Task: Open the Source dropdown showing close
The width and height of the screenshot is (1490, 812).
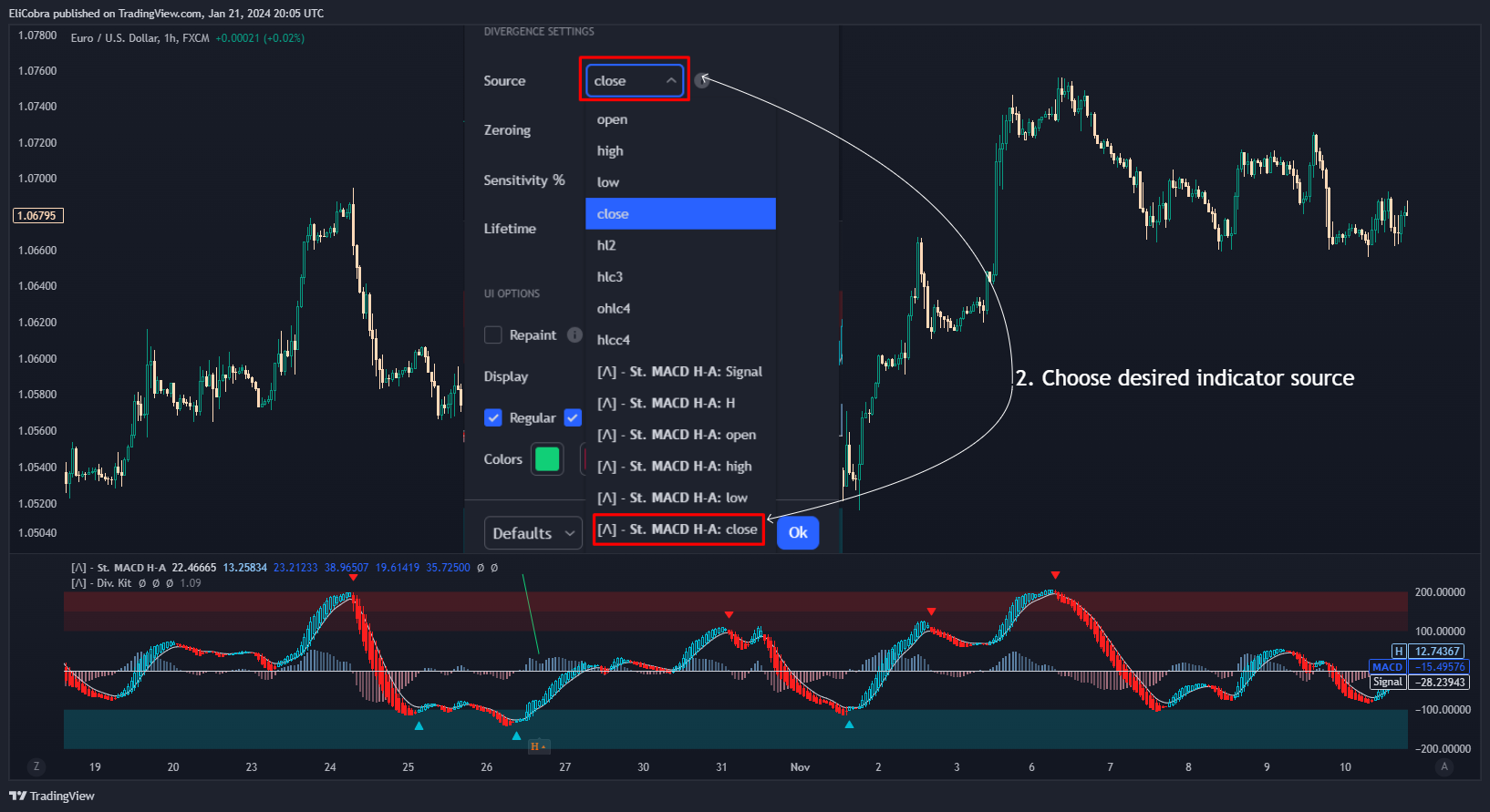Action: pyautogui.click(x=634, y=80)
